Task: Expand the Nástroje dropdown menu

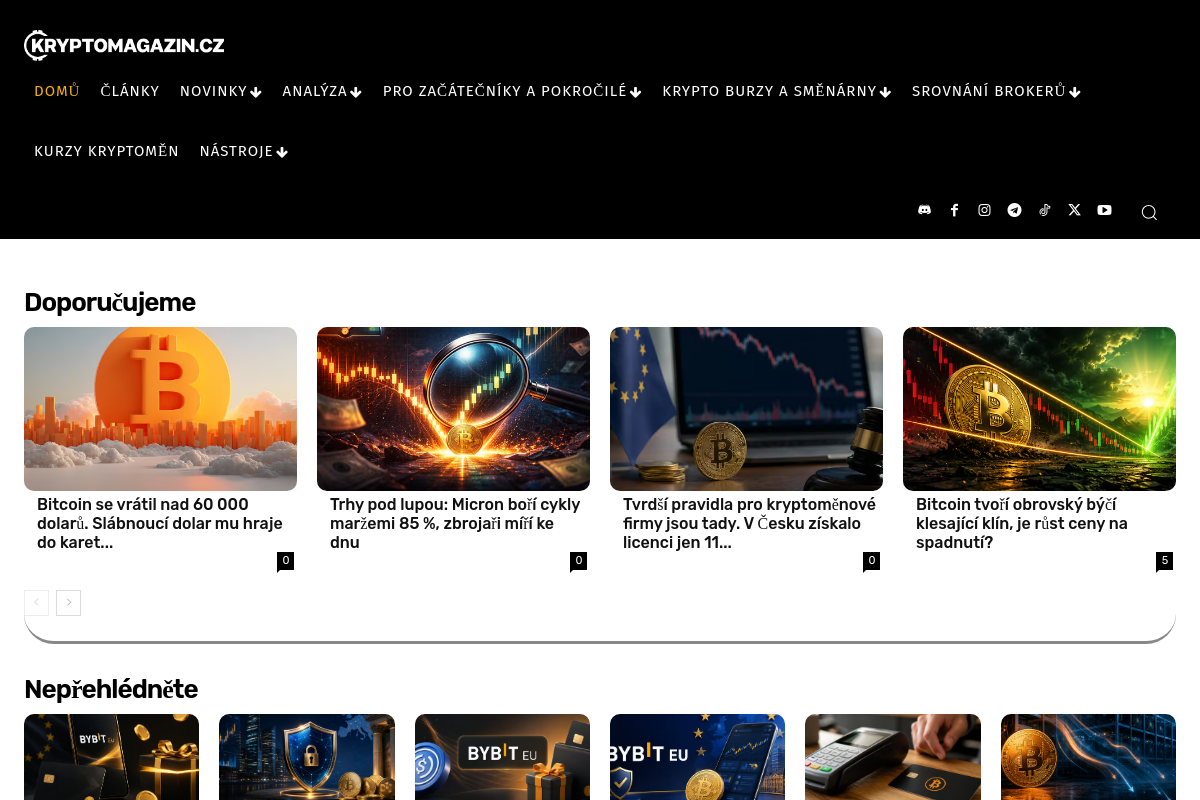Action: click(244, 152)
